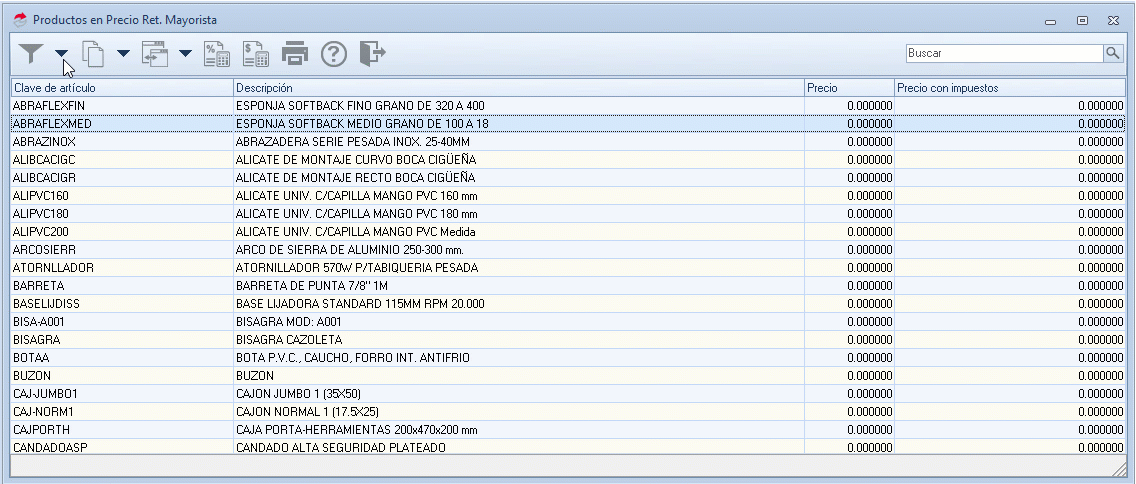Open help with the question mark icon

pyautogui.click(x=334, y=53)
